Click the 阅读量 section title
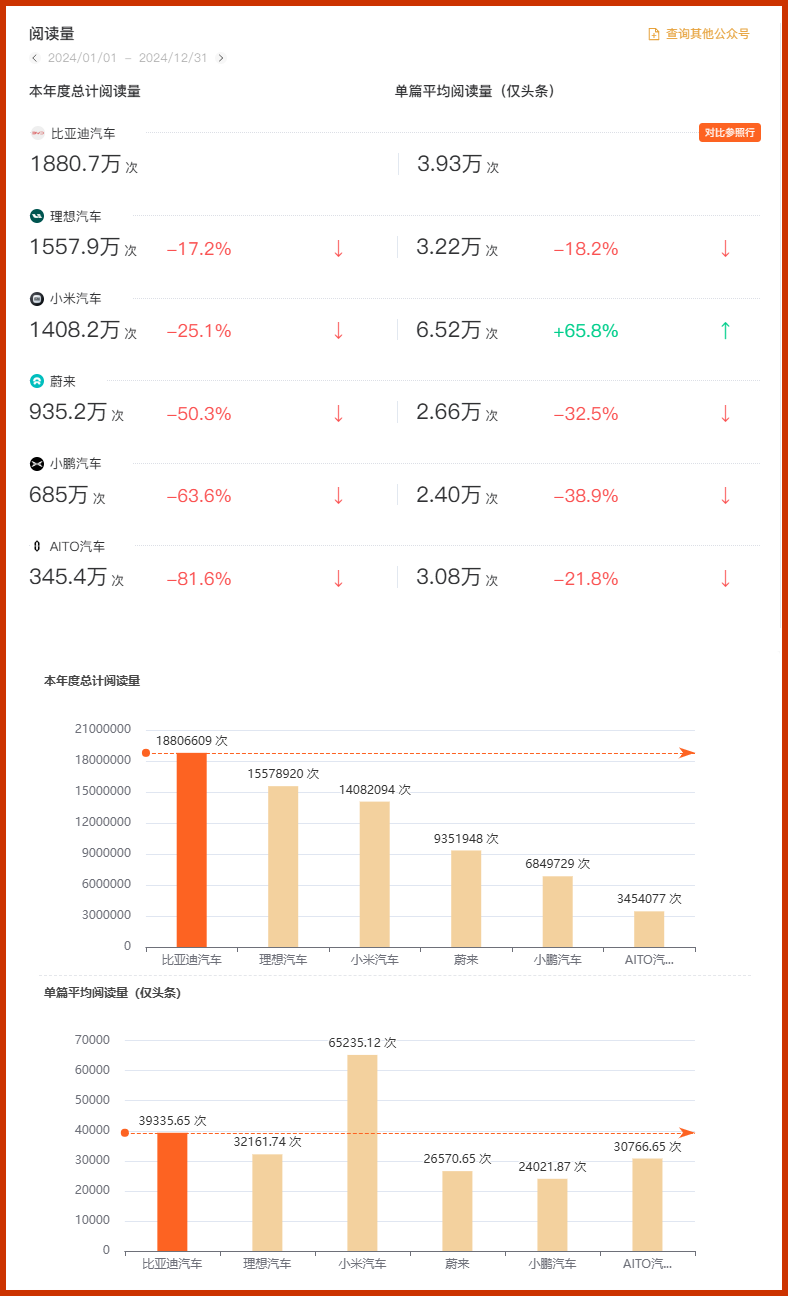 (52, 34)
